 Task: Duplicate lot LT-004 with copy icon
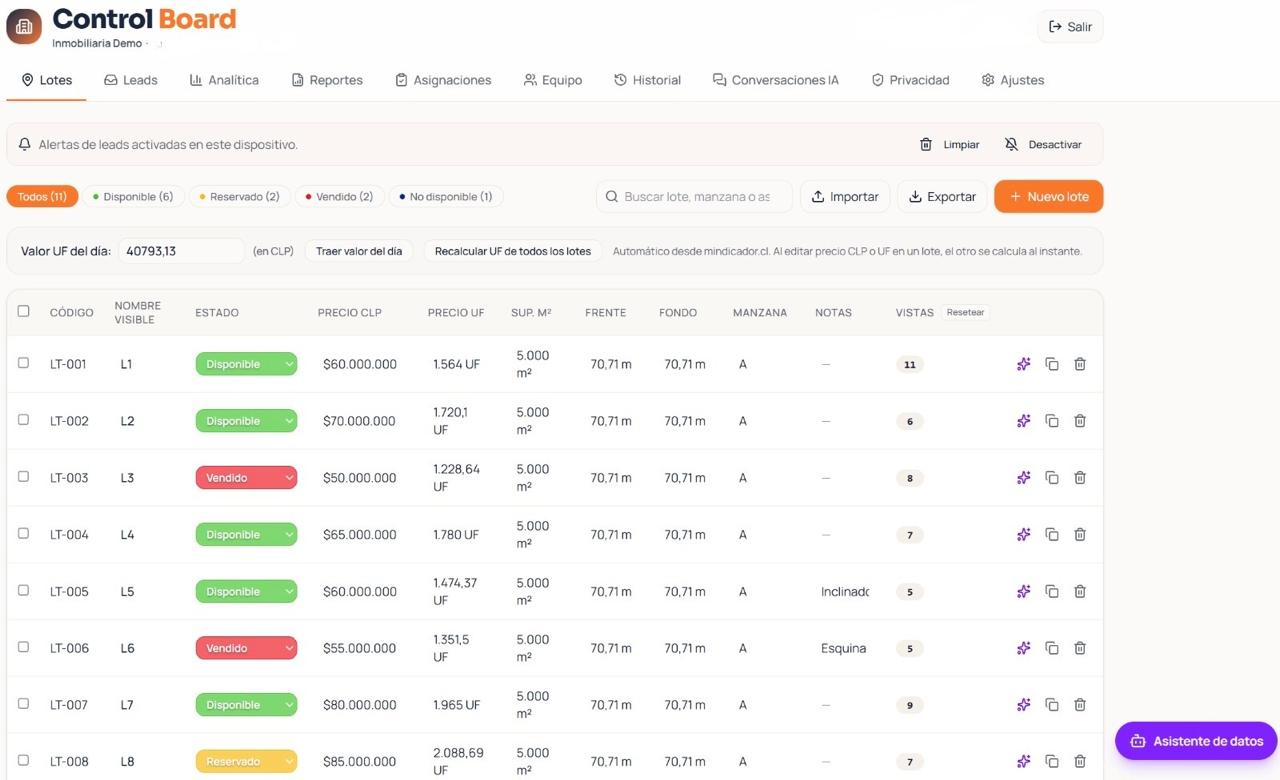[1052, 535]
